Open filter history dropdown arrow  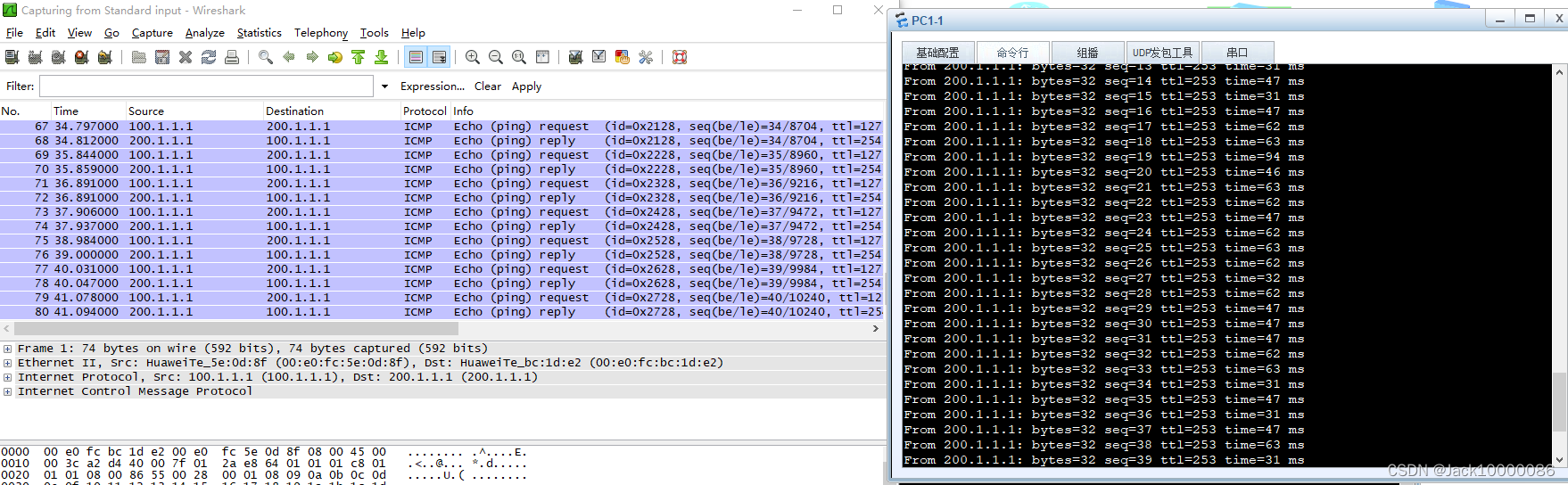coord(385,86)
